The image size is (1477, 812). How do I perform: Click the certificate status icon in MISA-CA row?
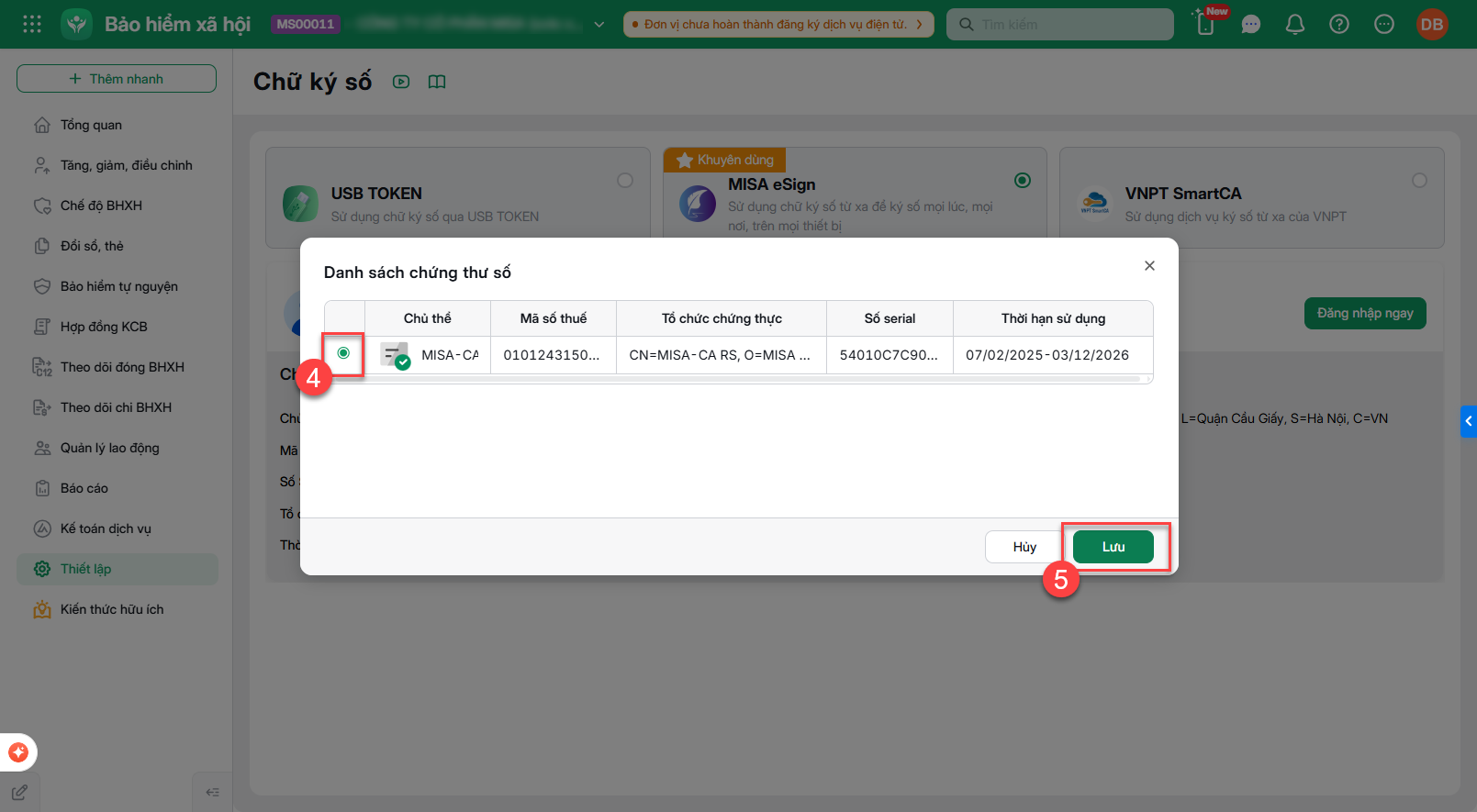click(396, 355)
